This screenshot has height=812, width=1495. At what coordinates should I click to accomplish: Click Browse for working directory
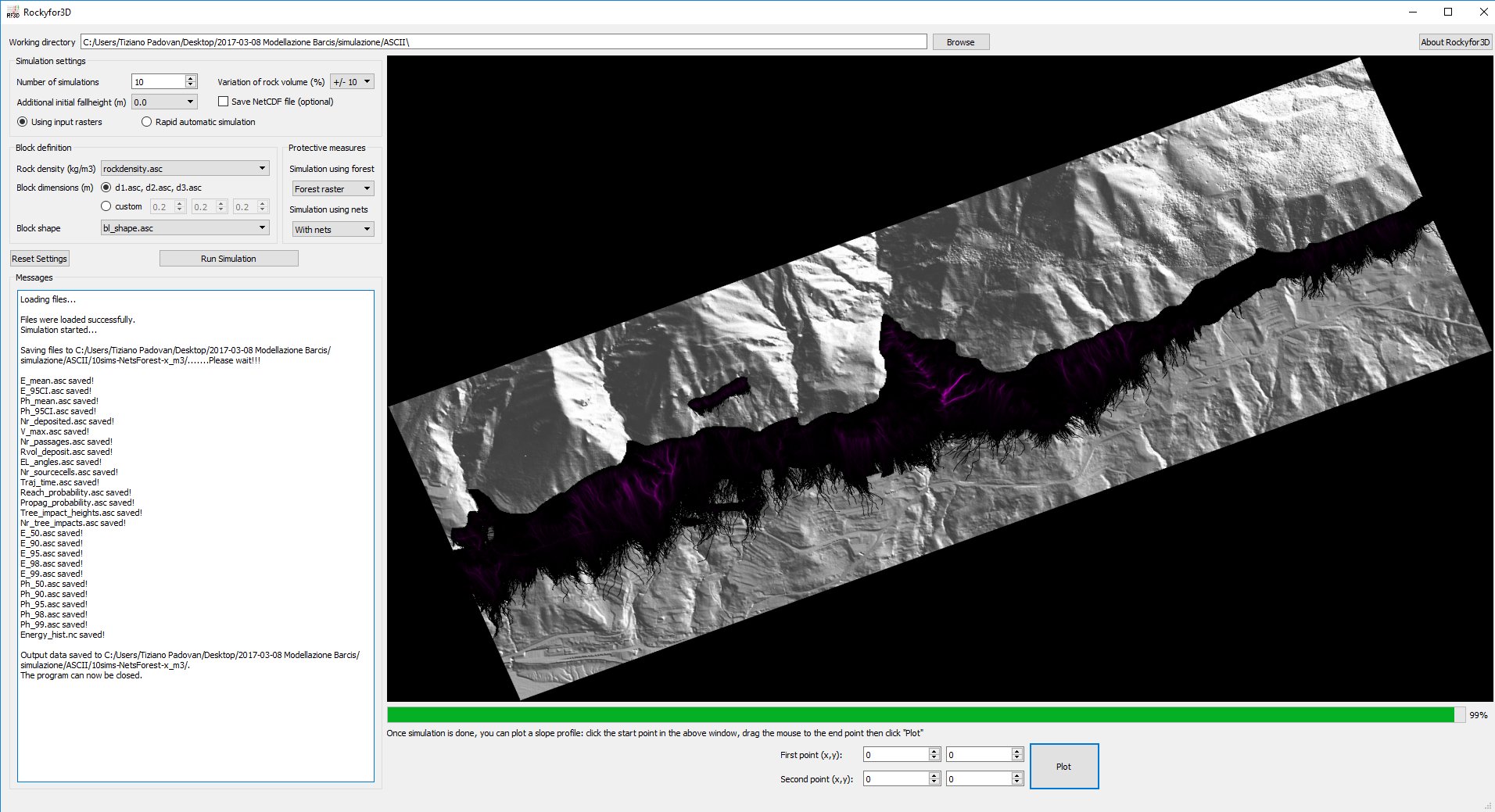coord(960,42)
